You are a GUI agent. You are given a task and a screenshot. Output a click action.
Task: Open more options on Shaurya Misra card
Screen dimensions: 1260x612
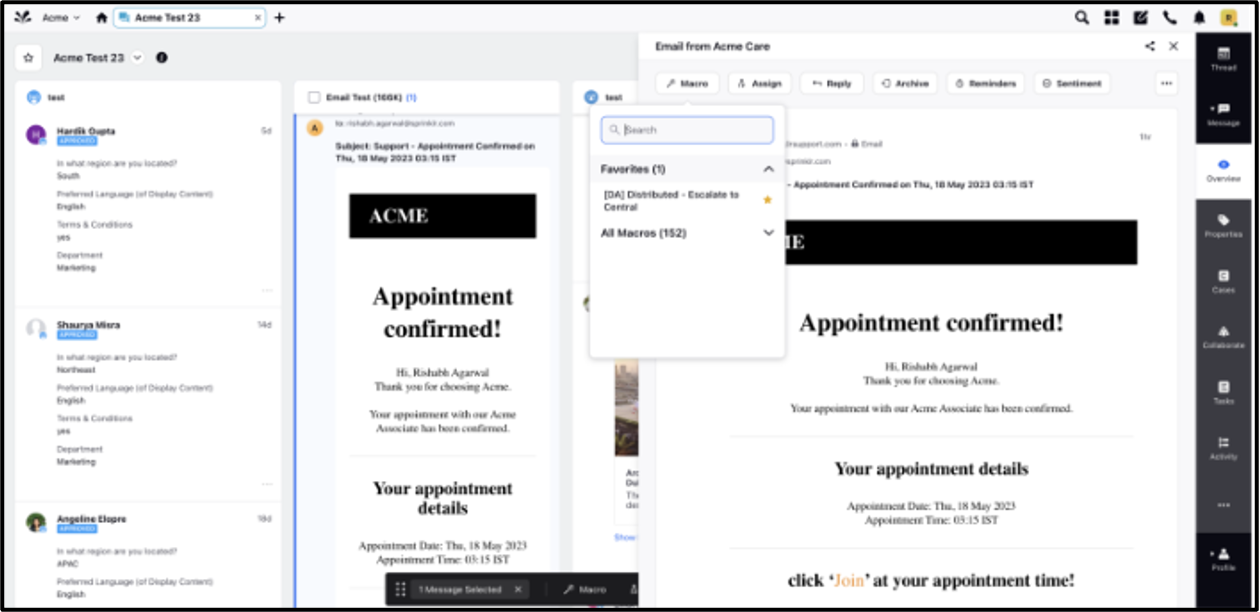pos(267,484)
